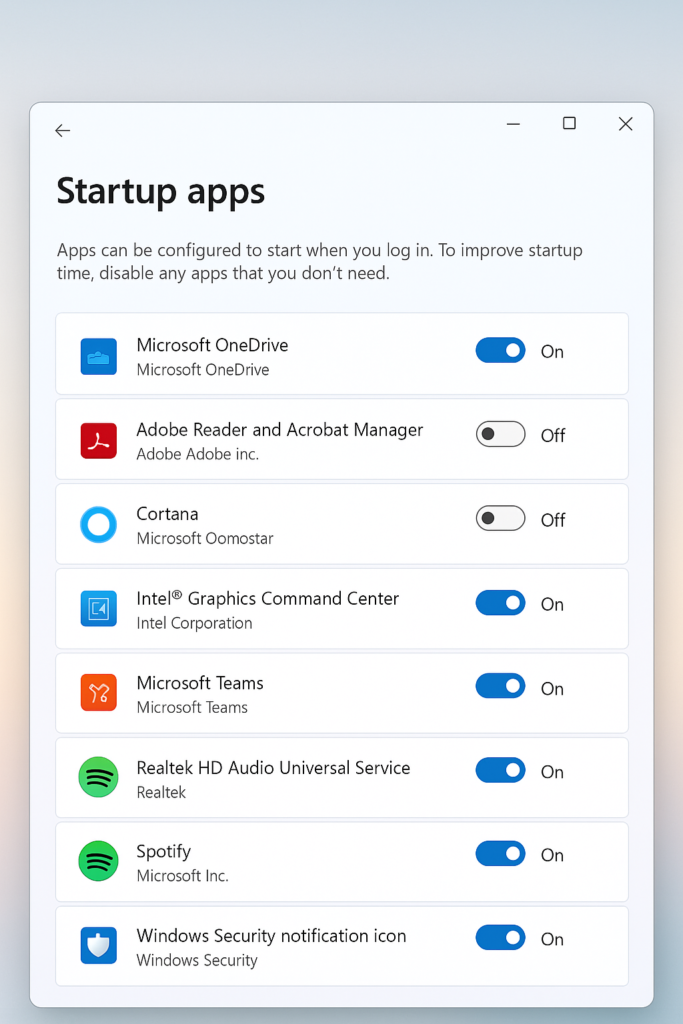Enable Adobe Reader and Acrobat Manager toggle
Viewport: 683px width, 1024px height.
point(500,434)
